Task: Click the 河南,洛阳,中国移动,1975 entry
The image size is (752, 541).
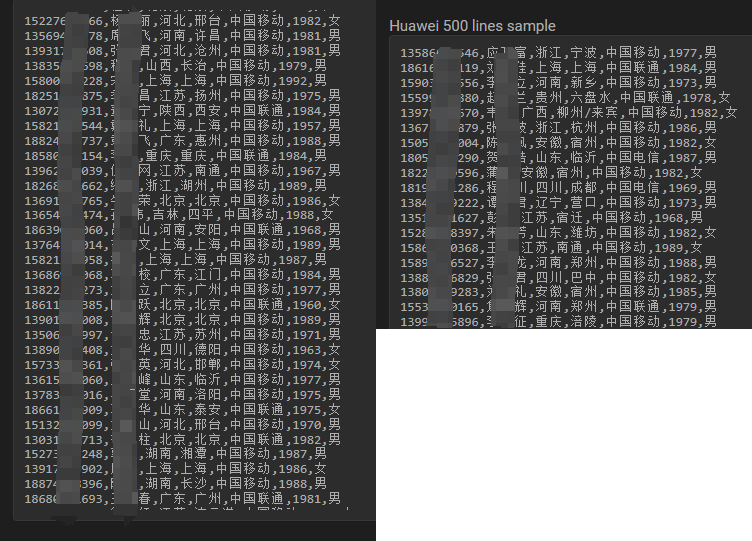Action: (182, 394)
